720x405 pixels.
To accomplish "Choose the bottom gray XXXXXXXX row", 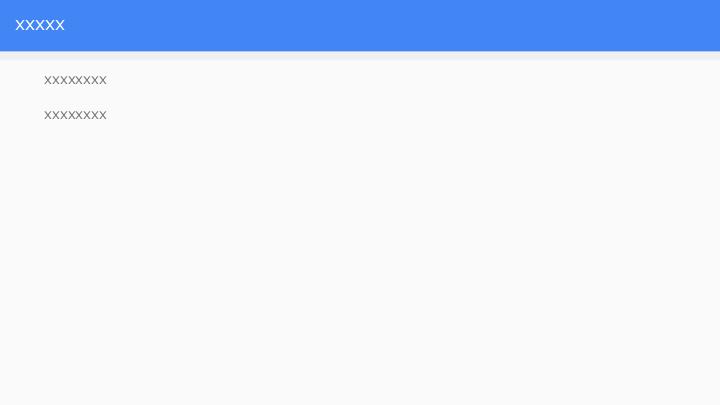I will 360,115.
